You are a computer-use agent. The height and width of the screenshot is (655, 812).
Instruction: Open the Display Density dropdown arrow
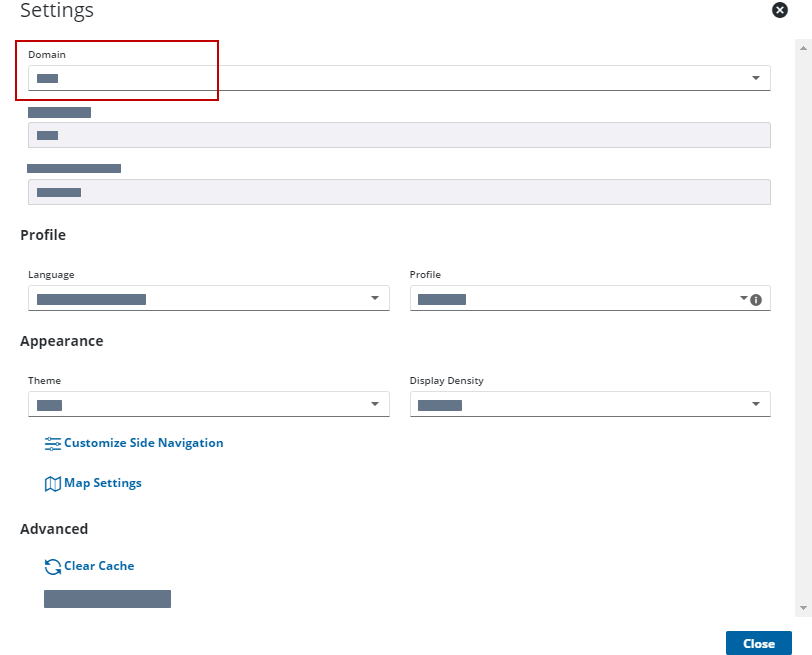pos(755,404)
